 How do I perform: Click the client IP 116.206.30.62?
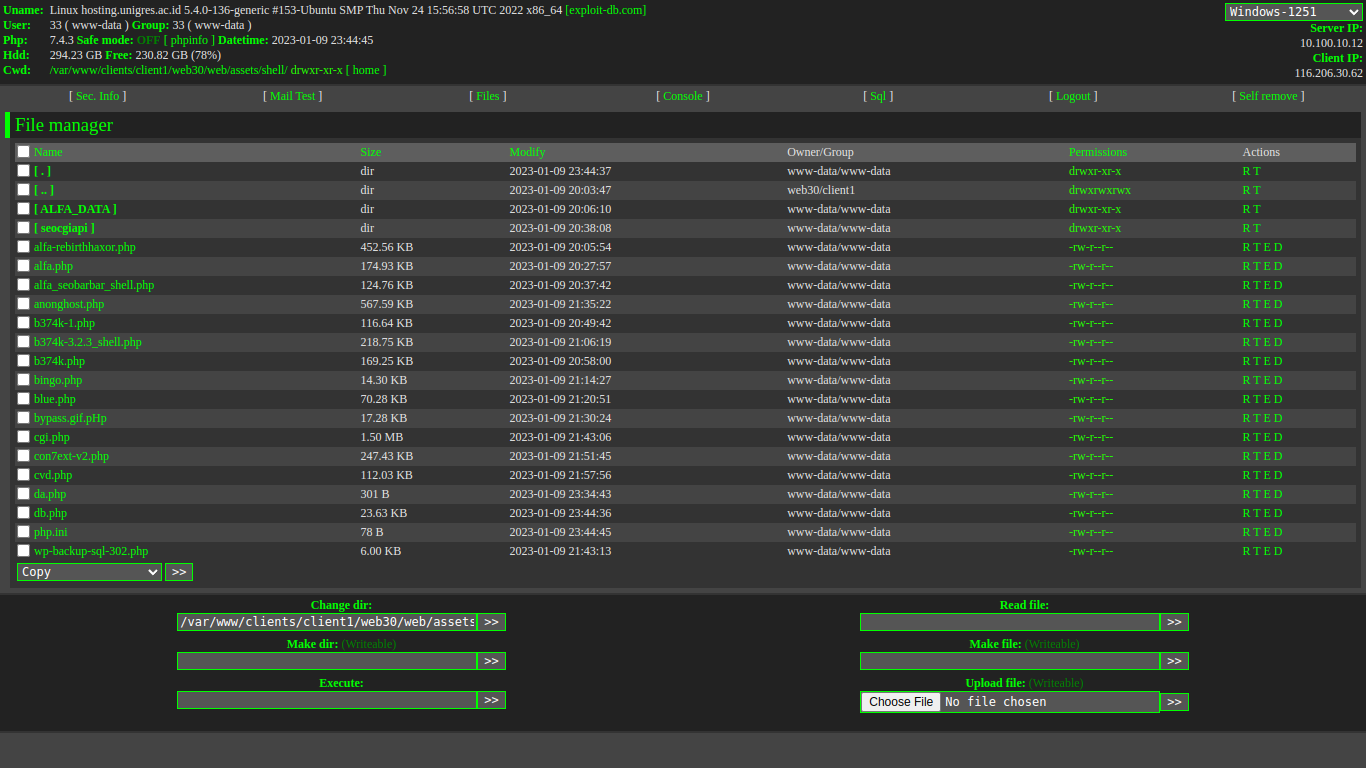pos(1329,73)
